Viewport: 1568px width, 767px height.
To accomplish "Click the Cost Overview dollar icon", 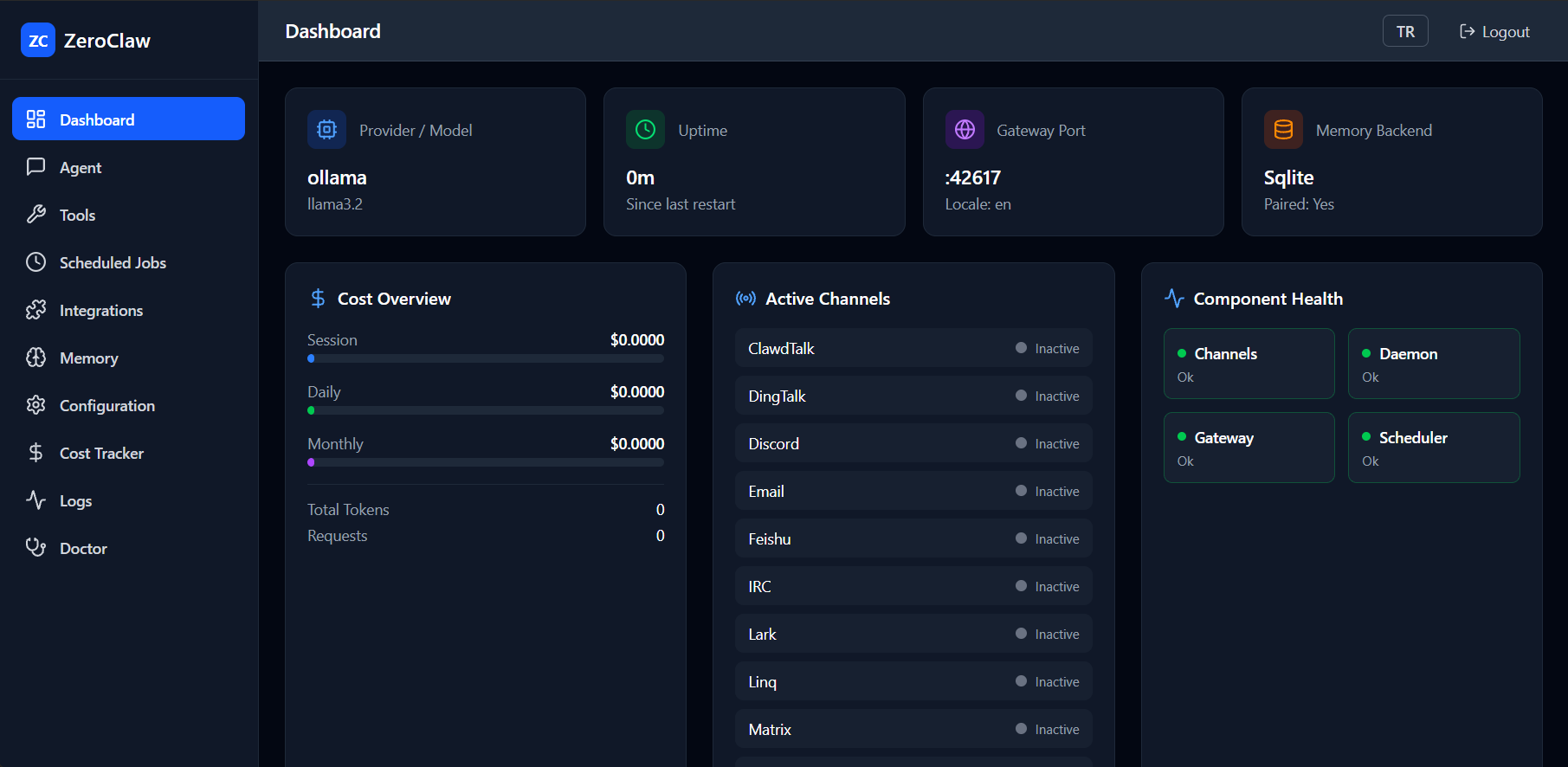I will tap(318, 299).
